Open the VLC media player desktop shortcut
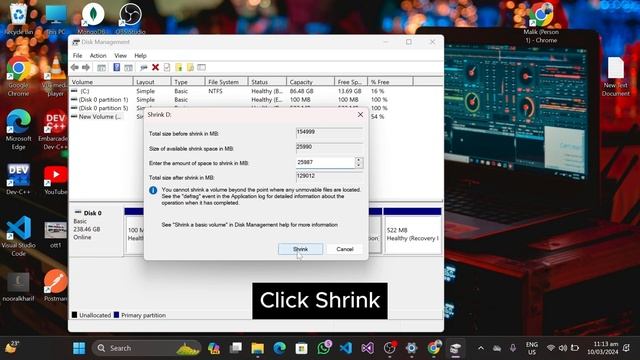Screen dimensions: 640x360 pyautogui.click(x=56, y=76)
